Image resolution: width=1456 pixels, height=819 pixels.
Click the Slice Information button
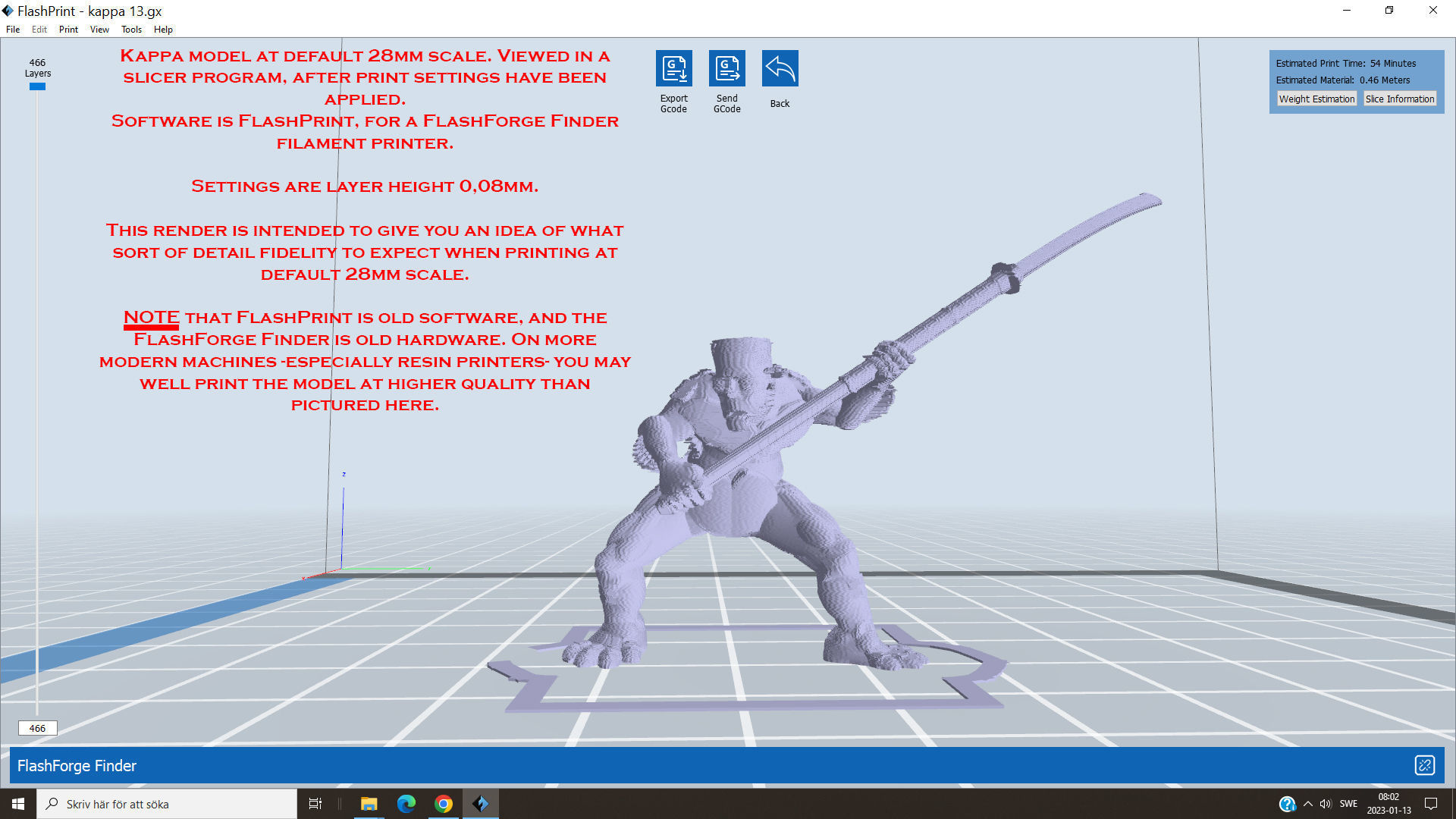[1399, 99]
